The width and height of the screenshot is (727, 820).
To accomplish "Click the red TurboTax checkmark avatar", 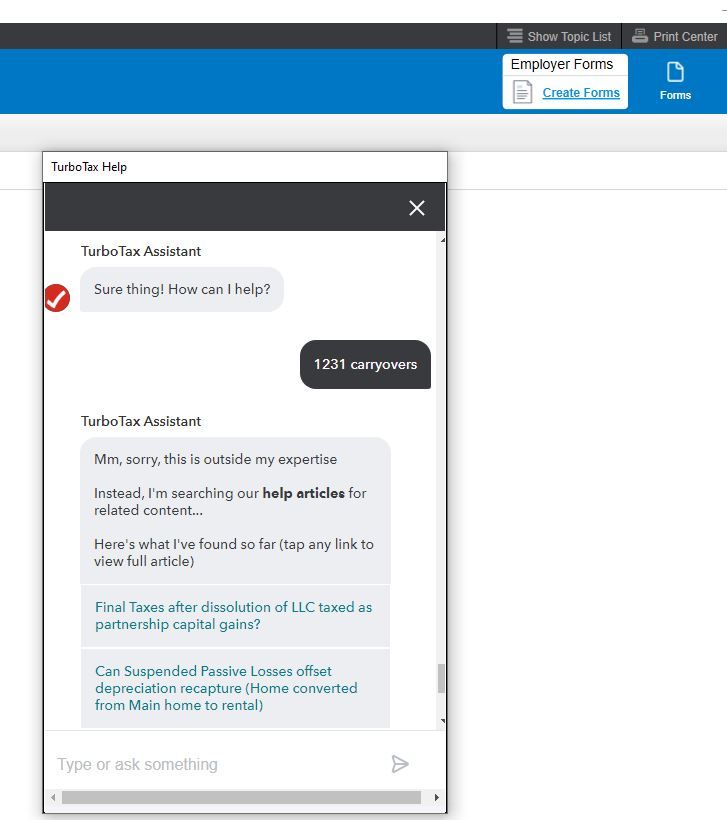I will click(57, 298).
